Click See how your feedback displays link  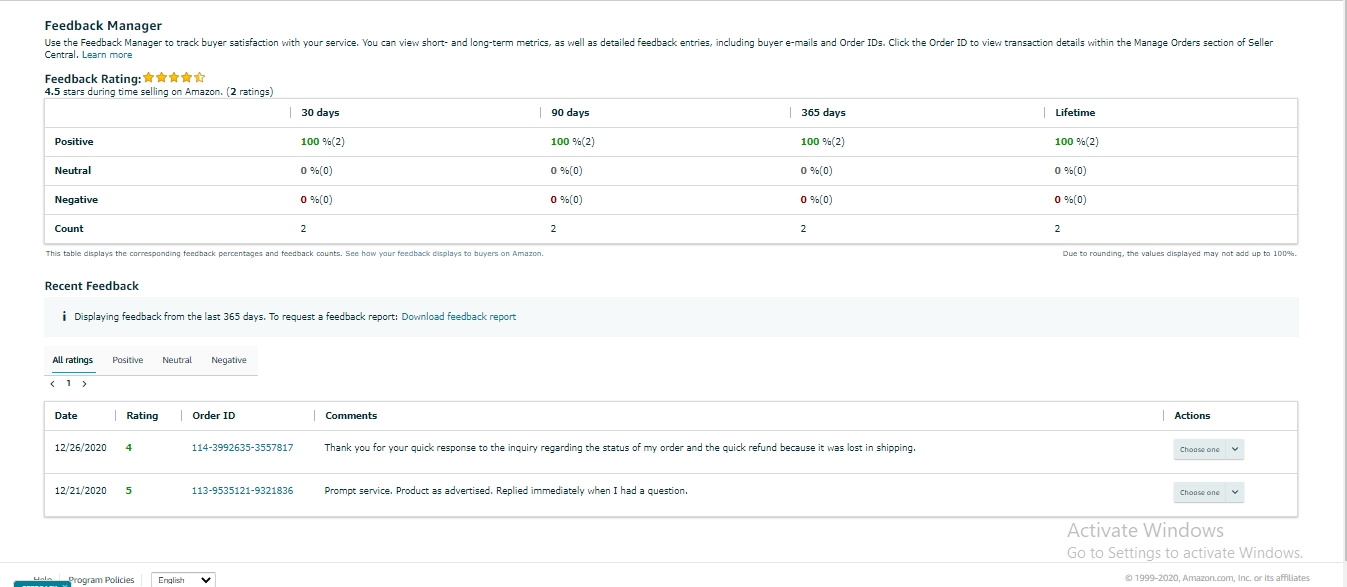pyautogui.click(x=444, y=254)
